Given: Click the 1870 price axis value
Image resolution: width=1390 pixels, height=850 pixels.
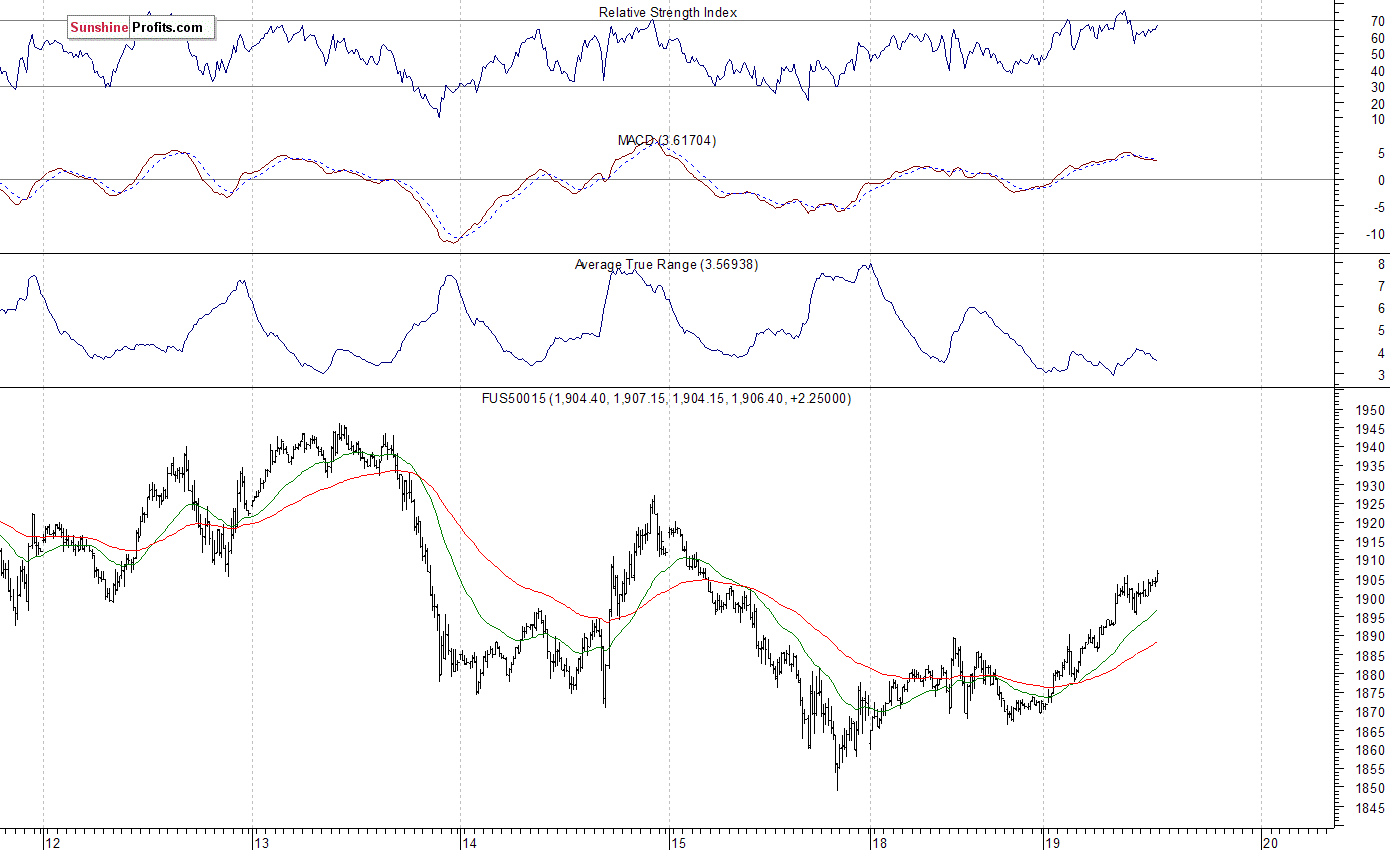Looking at the screenshot, I should pyautogui.click(x=1370, y=713).
